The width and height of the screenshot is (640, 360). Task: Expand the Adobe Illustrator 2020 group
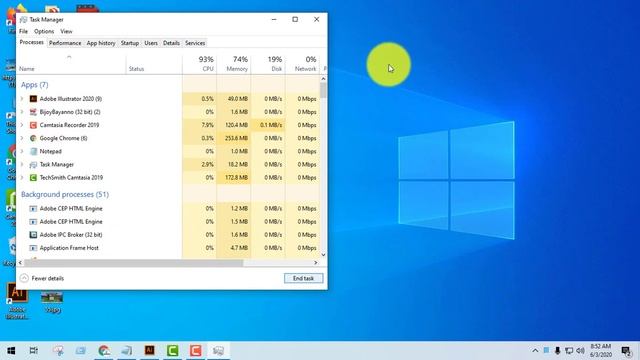coord(22,99)
